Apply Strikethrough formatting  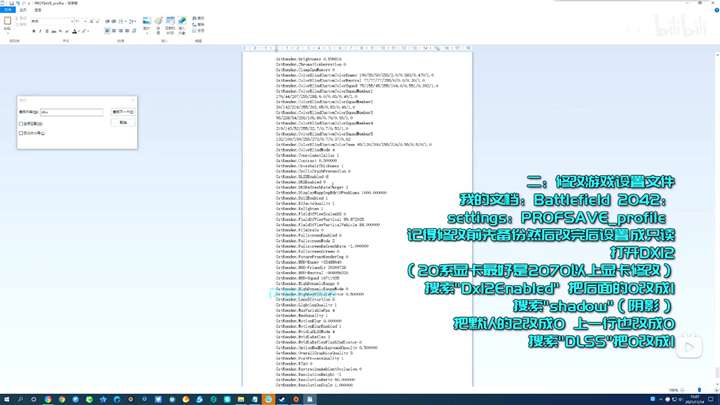[54, 31]
